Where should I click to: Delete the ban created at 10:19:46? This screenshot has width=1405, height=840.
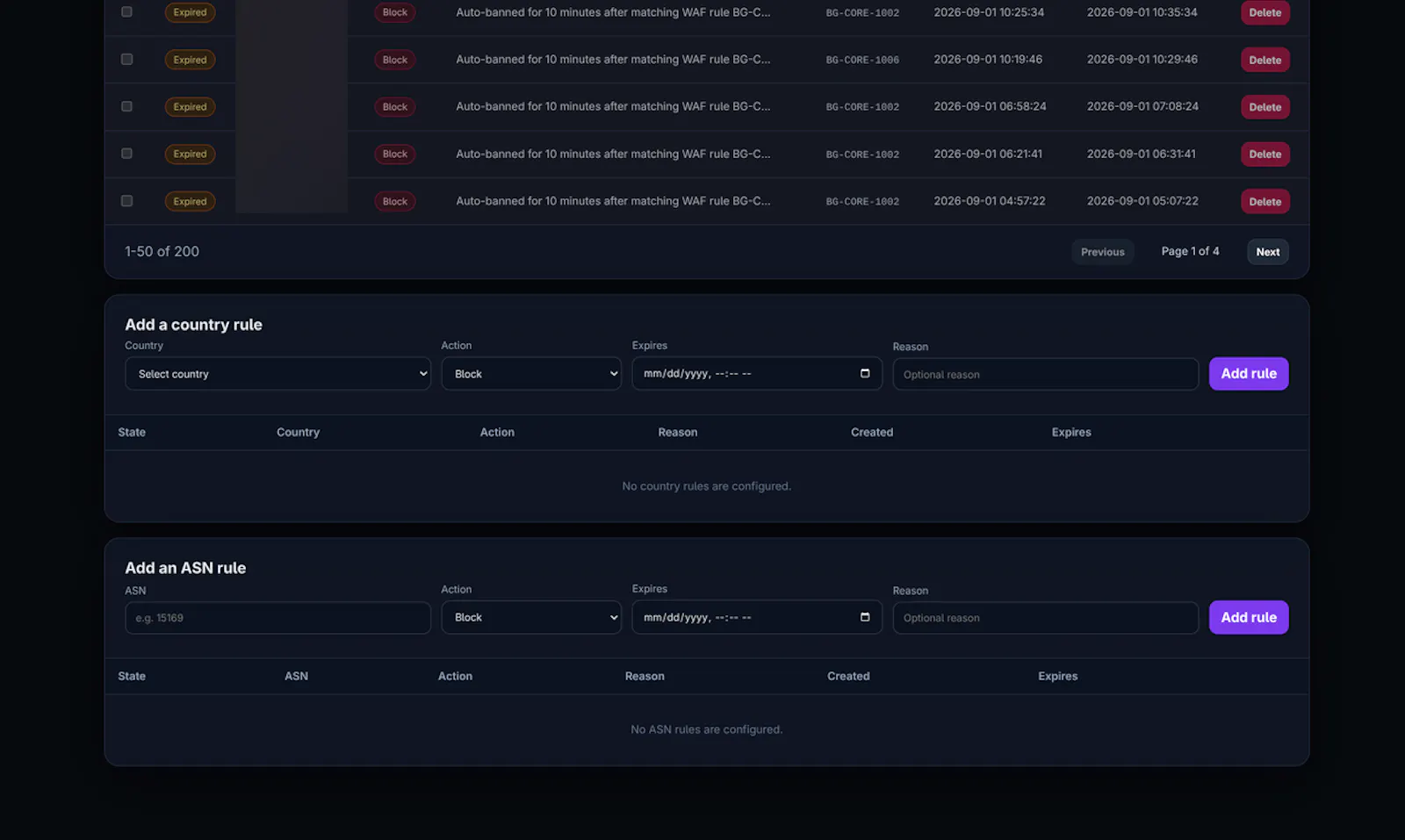tap(1264, 60)
